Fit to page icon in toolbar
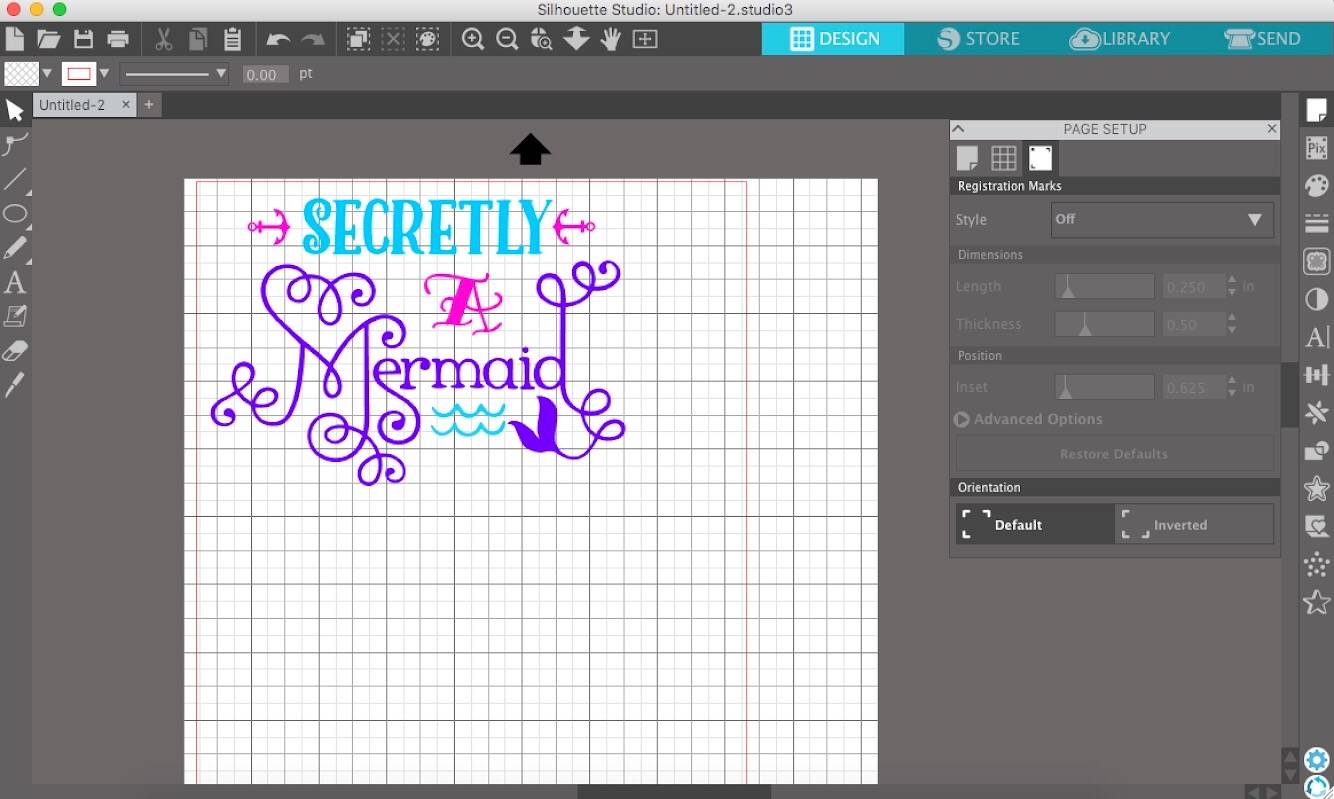The height and width of the screenshot is (799, 1334). pos(645,40)
